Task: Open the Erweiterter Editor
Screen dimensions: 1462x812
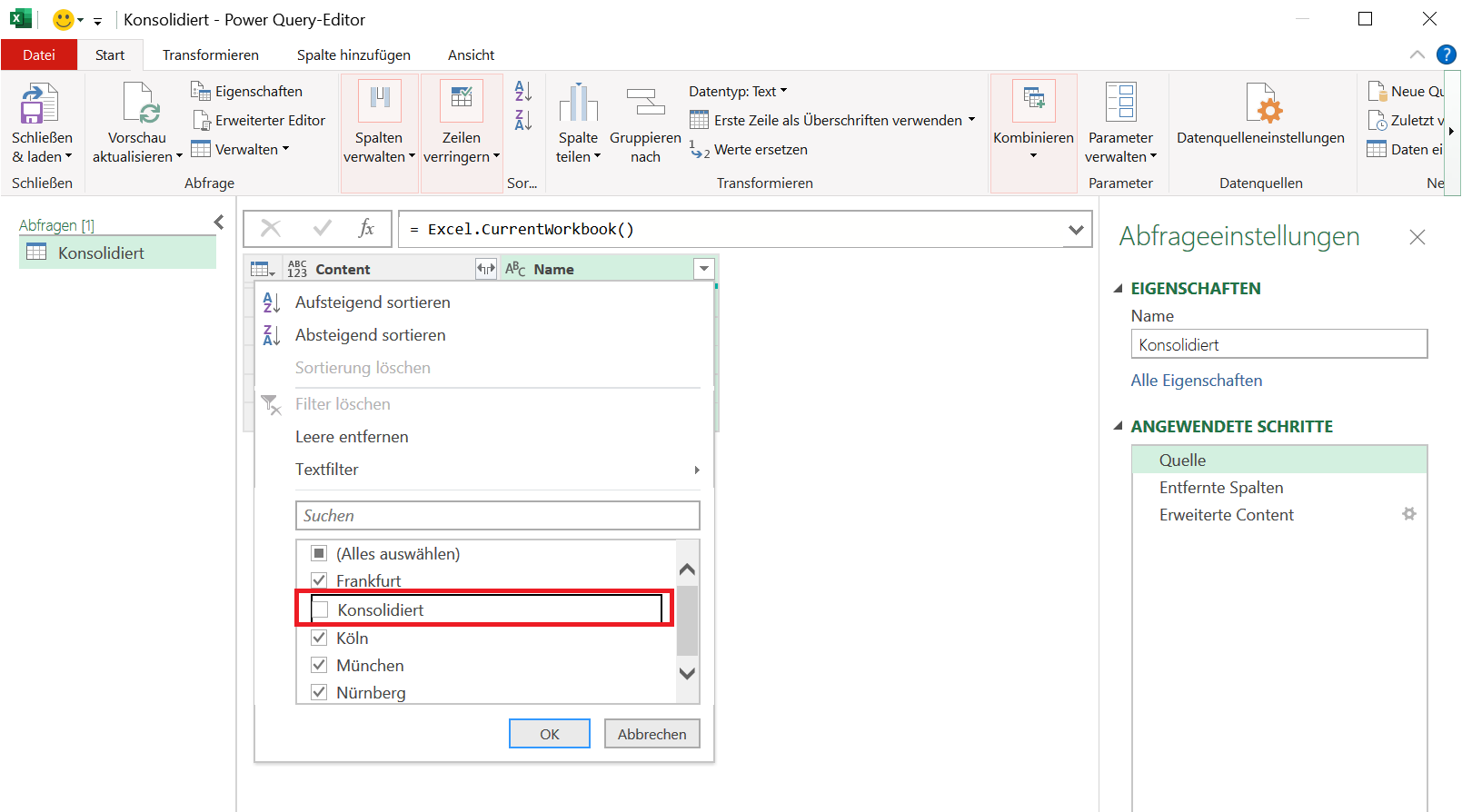Action: (x=259, y=120)
